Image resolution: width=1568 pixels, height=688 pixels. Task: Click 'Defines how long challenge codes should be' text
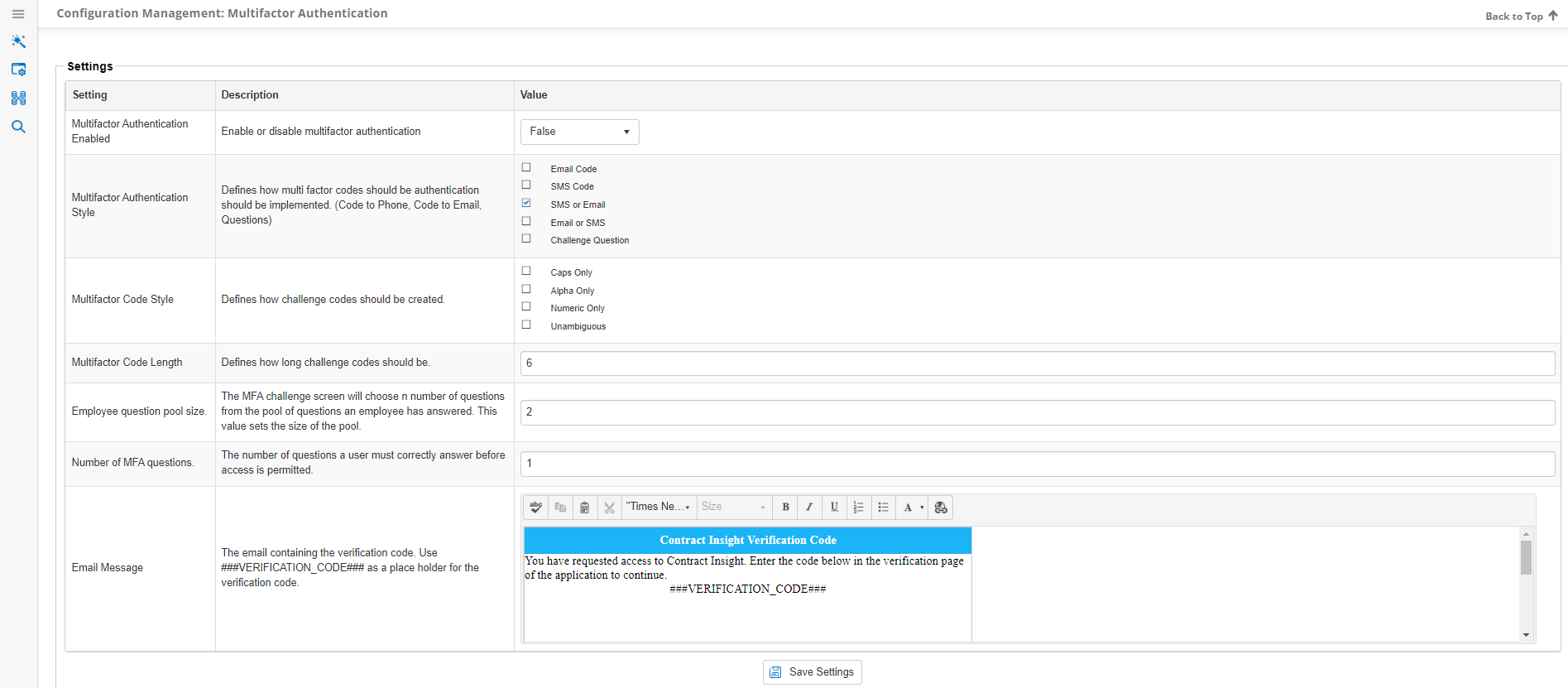tap(325, 363)
